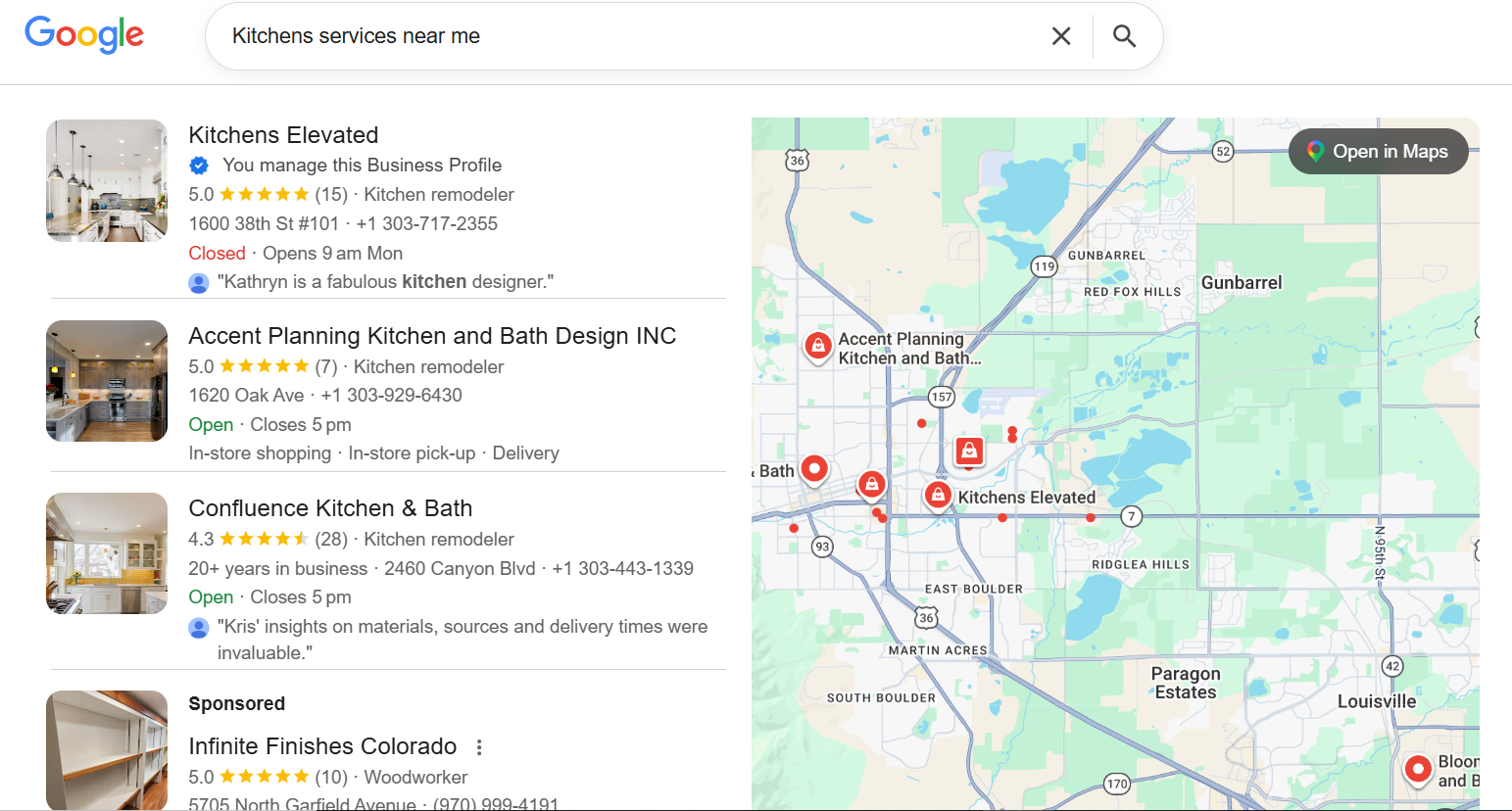The width and height of the screenshot is (1512, 811).
Task: Click the Bath map pin with white dot
Action: pyautogui.click(x=814, y=469)
